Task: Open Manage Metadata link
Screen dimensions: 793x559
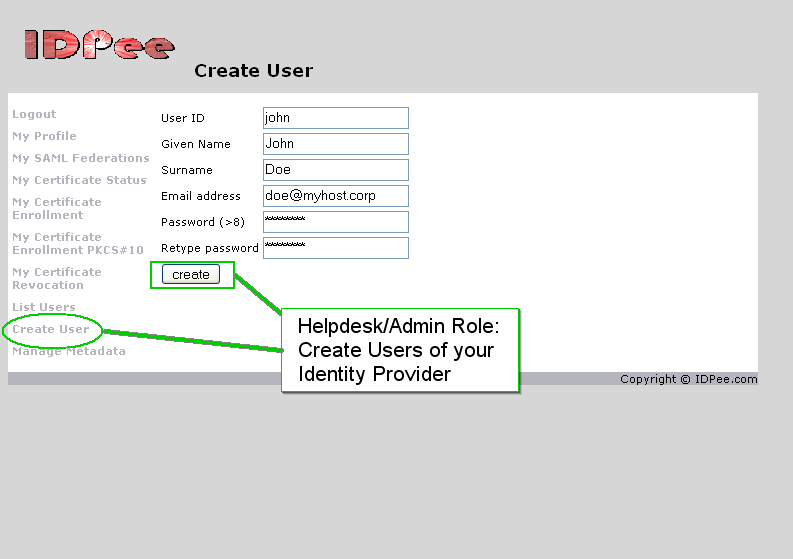Action: point(69,351)
